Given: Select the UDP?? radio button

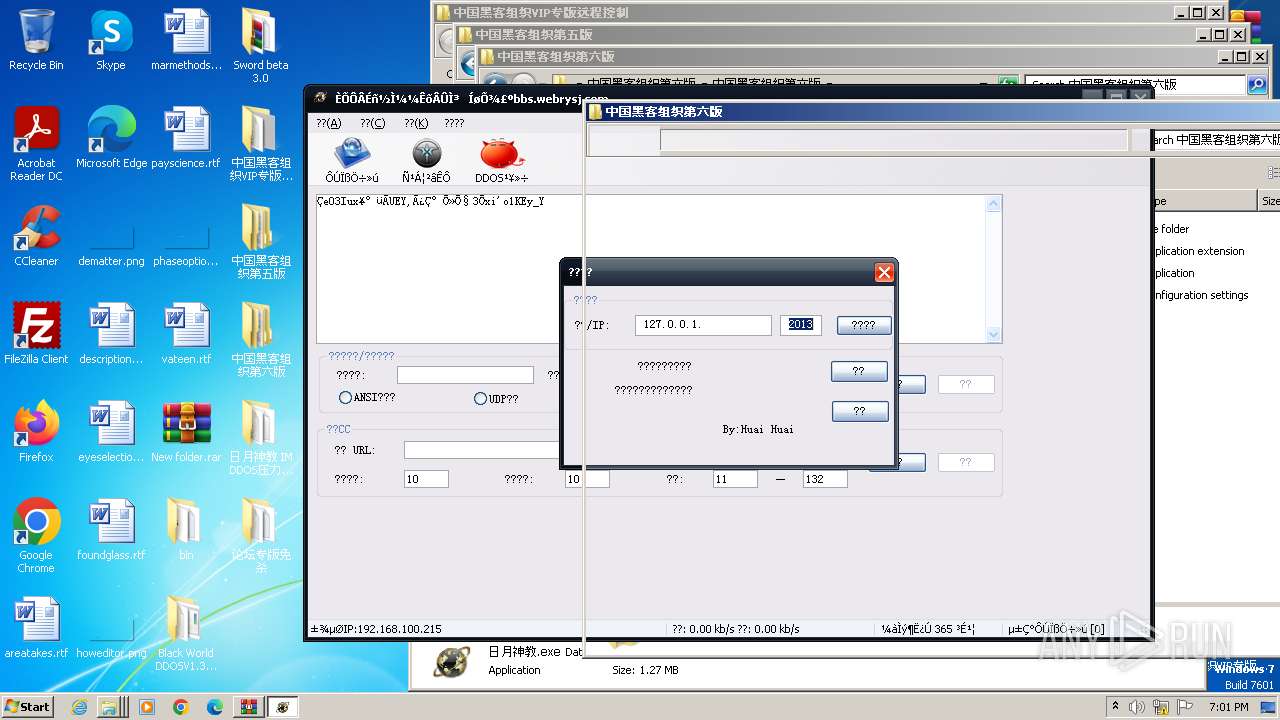Looking at the screenshot, I should (x=480, y=398).
